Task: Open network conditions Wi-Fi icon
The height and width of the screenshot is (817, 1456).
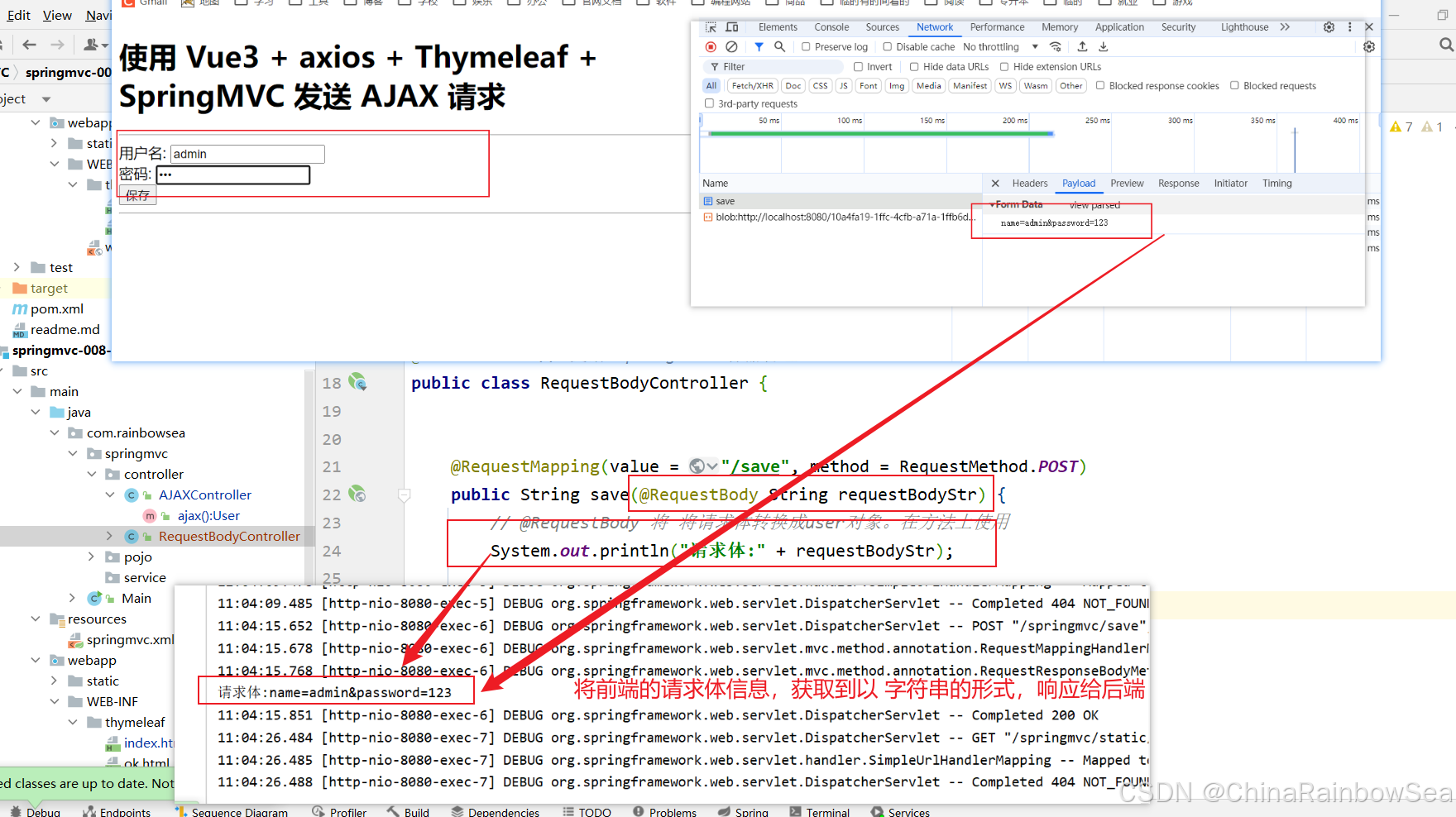Action: 1056,47
